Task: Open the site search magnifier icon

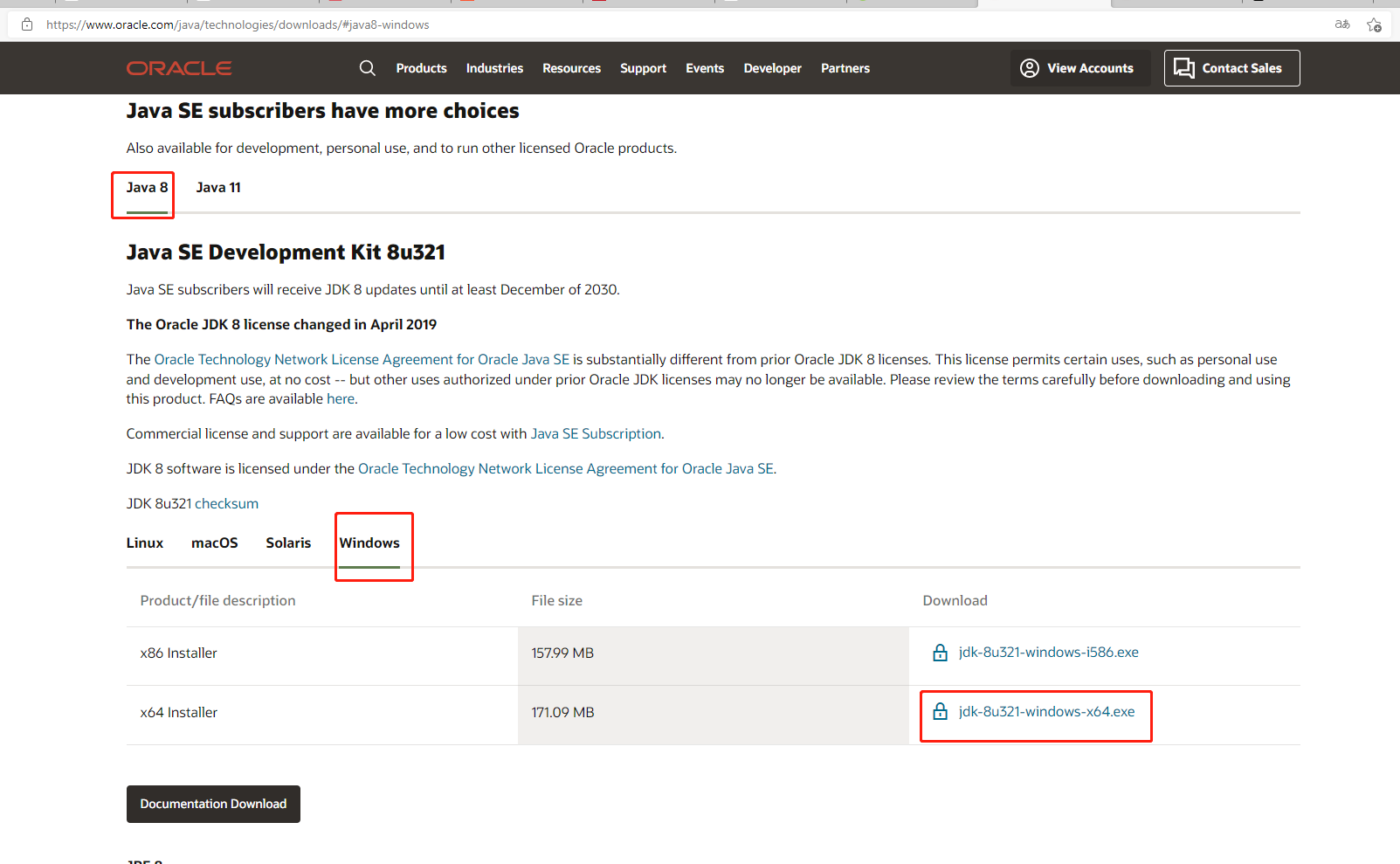Action: (368, 68)
